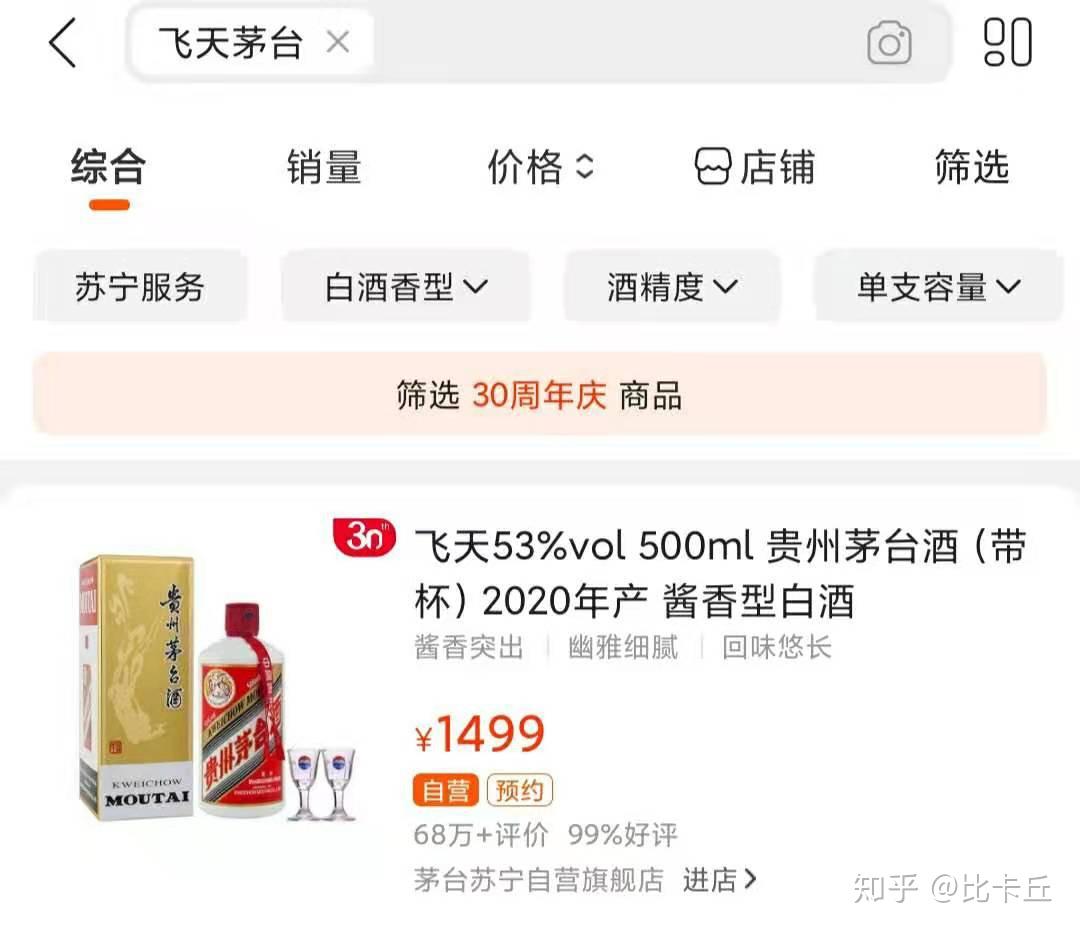1080x933 pixels.
Task: Expand the 单支容量 dropdown
Action: point(938,287)
